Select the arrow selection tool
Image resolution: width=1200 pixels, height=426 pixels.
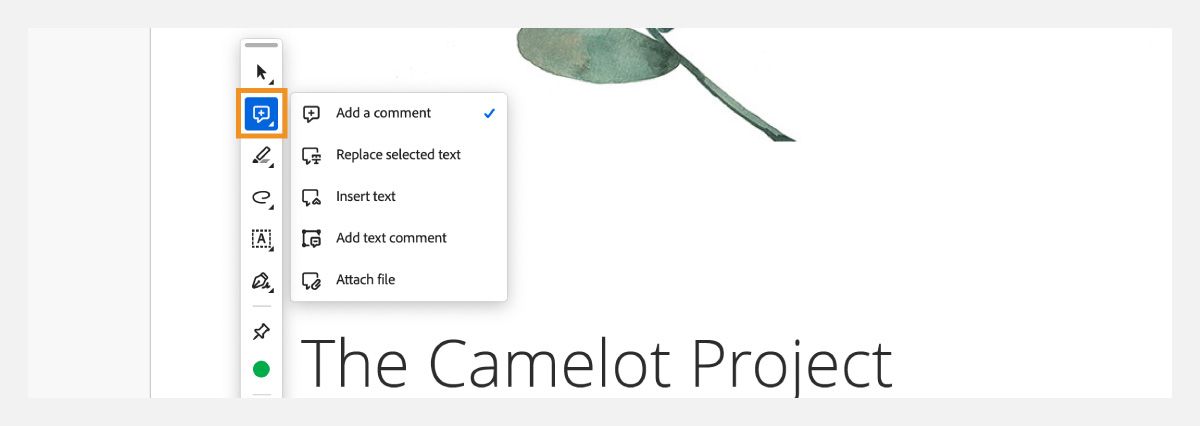[x=261, y=72]
